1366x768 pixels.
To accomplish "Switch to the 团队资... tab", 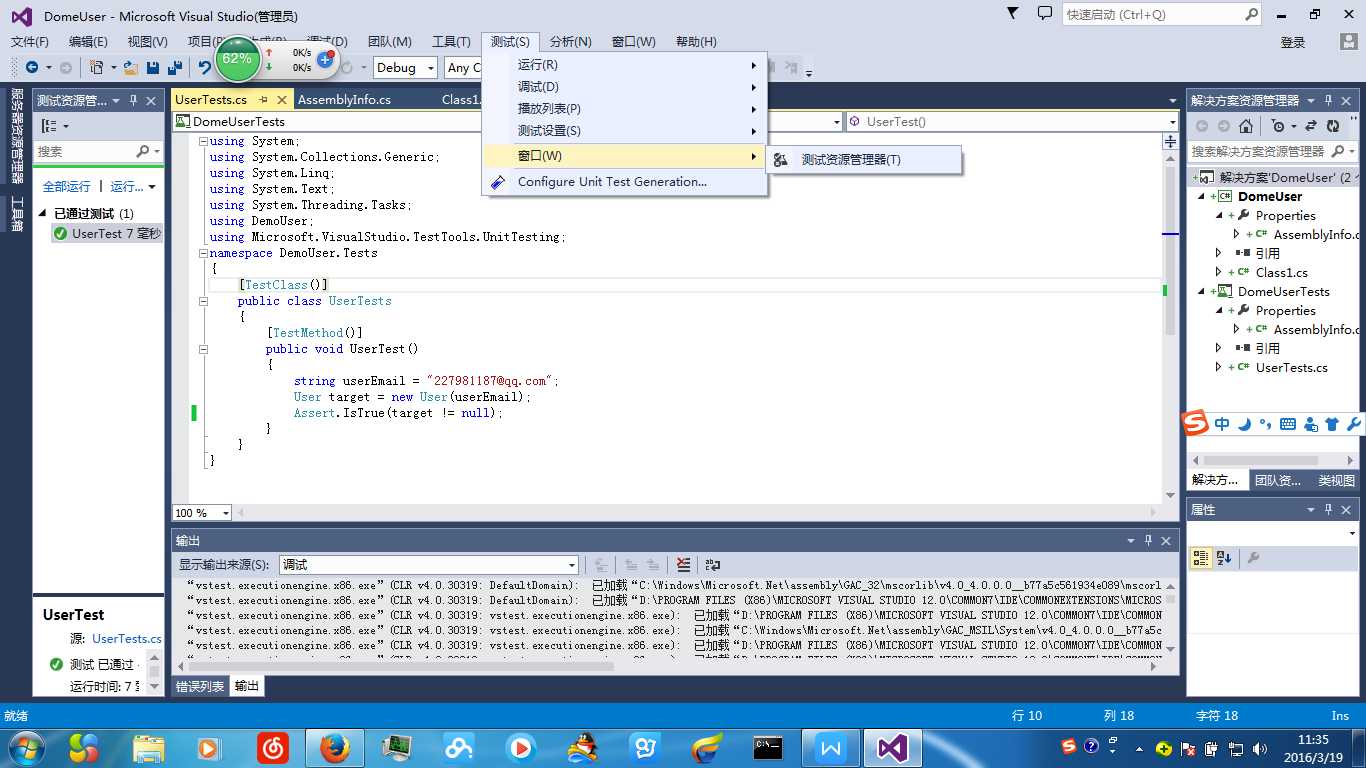I will (x=1278, y=480).
